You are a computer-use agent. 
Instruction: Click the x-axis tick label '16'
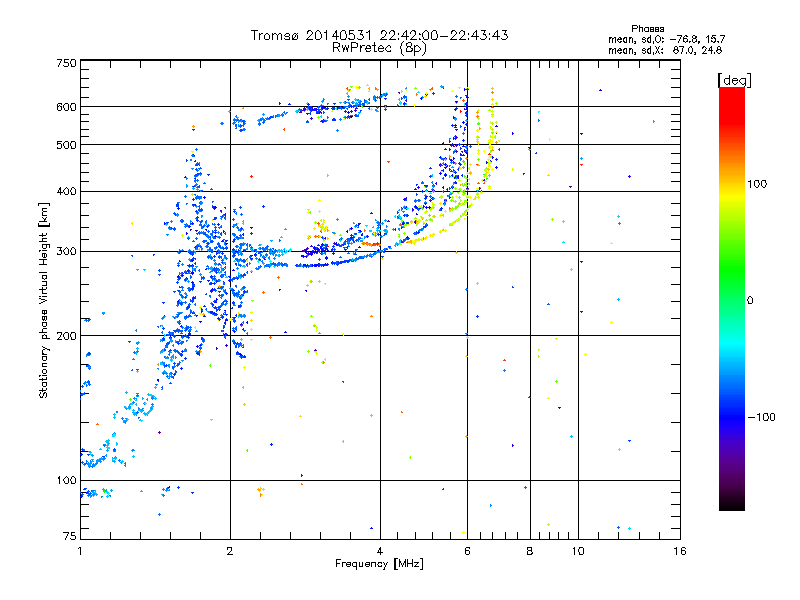point(680,551)
